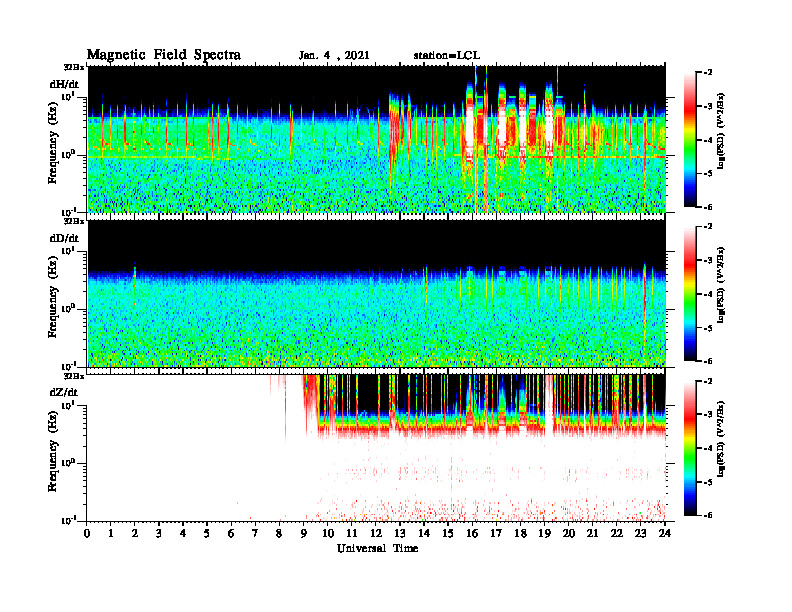The width and height of the screenshot is (792, 612).
Task: Select the "Jan. 4, 2021" date text
Action: (x=334, y=56)
